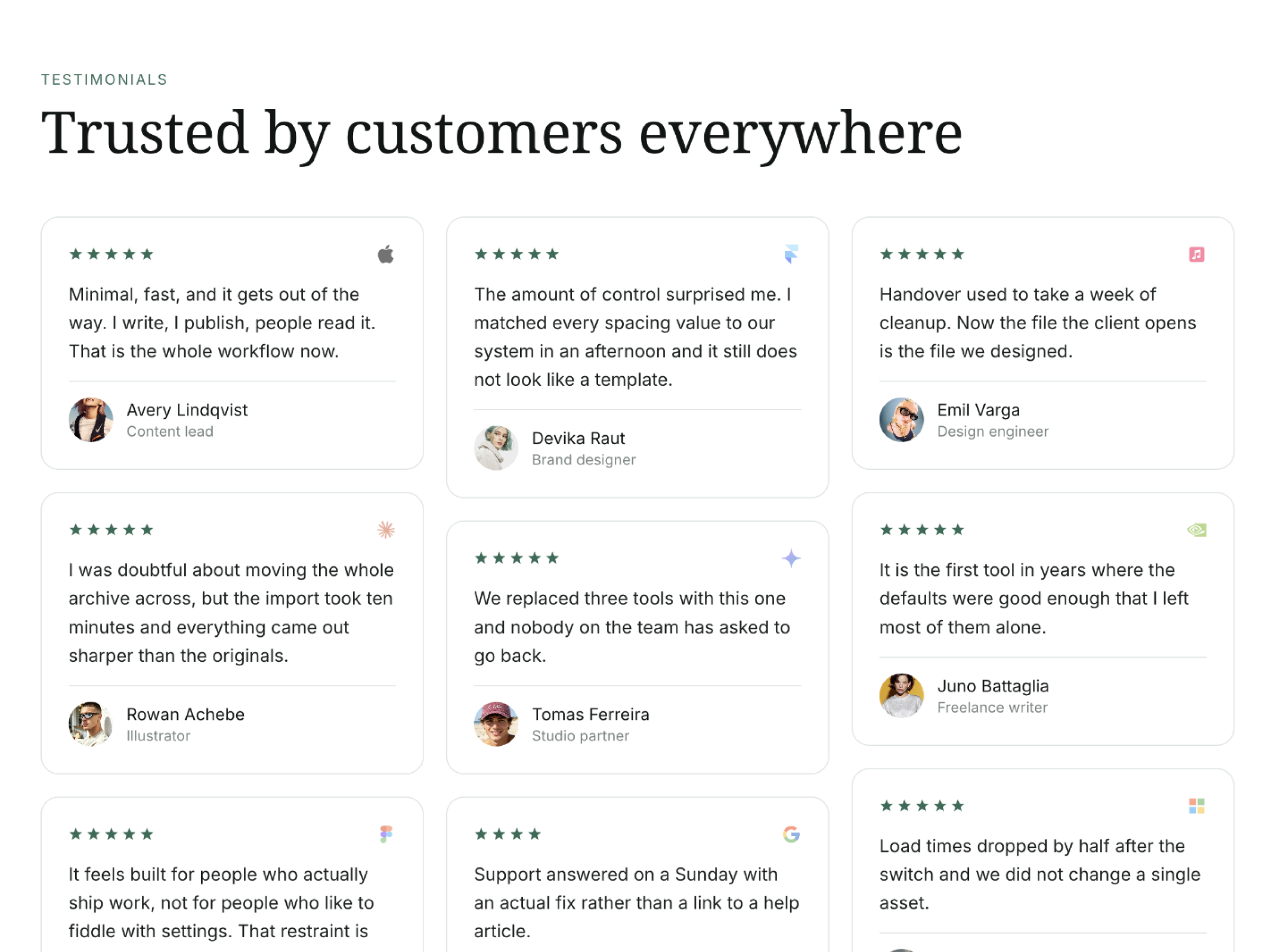Click Devika Raut's avatar photo
The height and width of the screenshot is (952, 1270).
496,447
